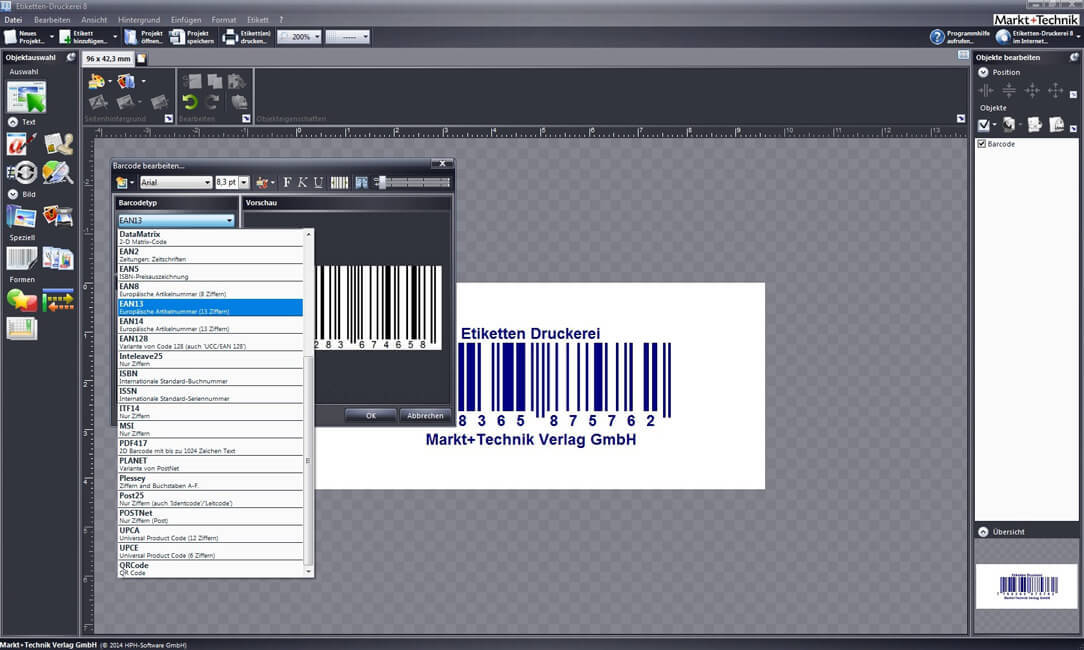The height and width of the screenshot is (650, 1084).
Task: Select the Auswahl pointer tool
Action: tap(26, 96)
